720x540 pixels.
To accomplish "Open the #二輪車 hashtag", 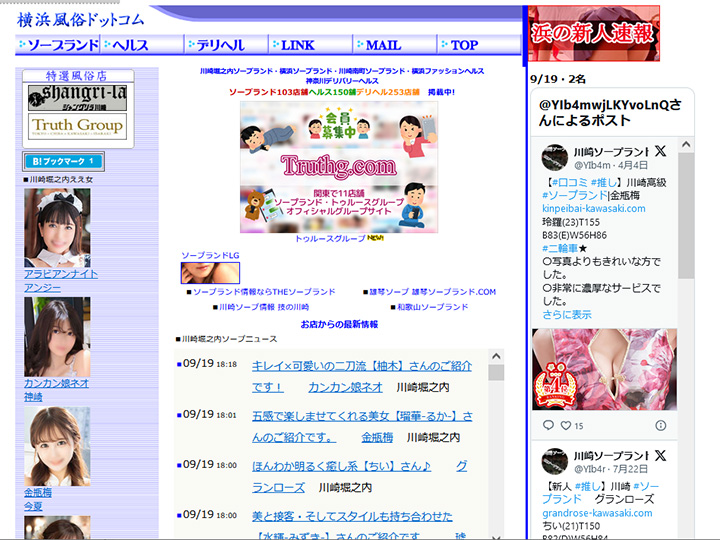I will [x=560, y=248].
